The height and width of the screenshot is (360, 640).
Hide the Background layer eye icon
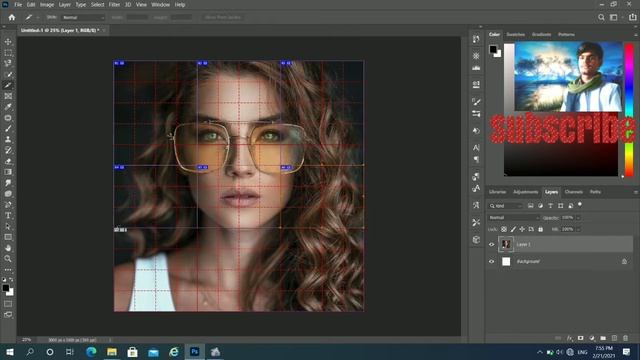tap(491, 262)
